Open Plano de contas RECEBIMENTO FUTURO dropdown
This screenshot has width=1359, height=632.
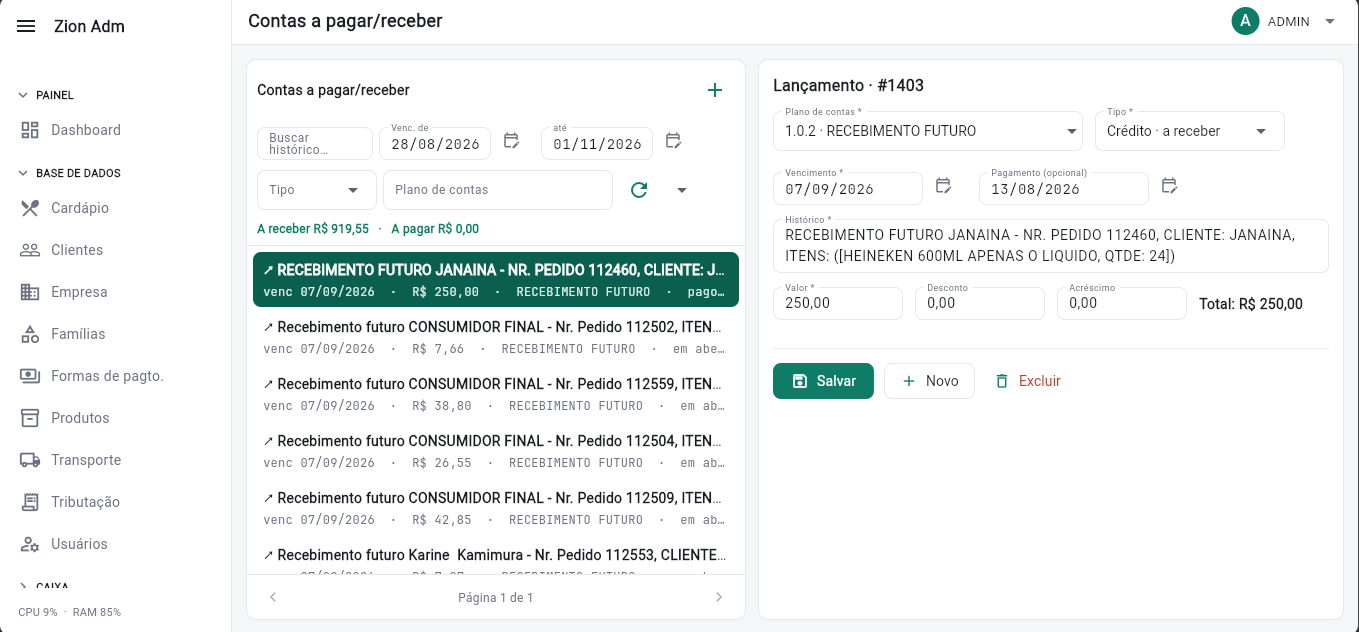(x=928, y=131)
